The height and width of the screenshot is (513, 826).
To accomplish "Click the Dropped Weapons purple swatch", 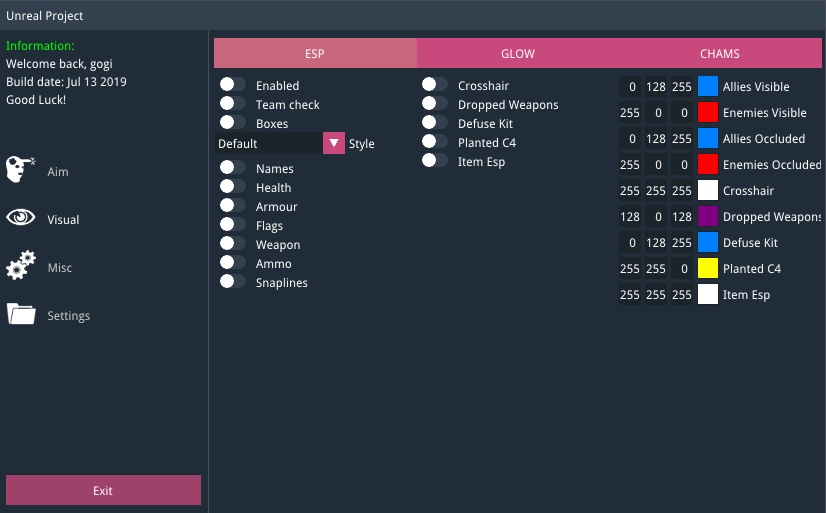I will point(708,217).
